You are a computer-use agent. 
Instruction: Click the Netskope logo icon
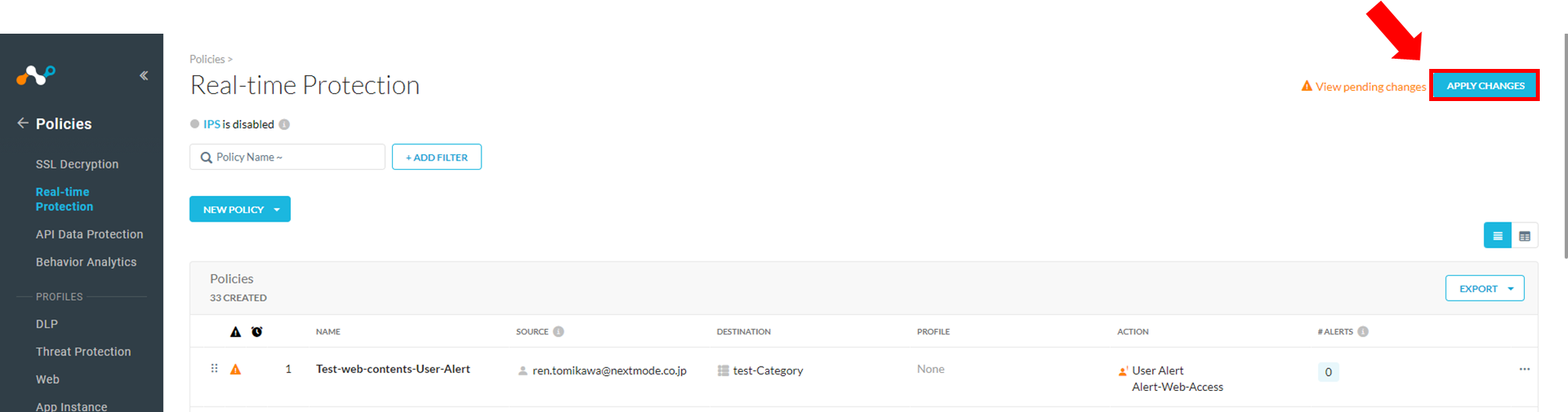tap(36, 75)
